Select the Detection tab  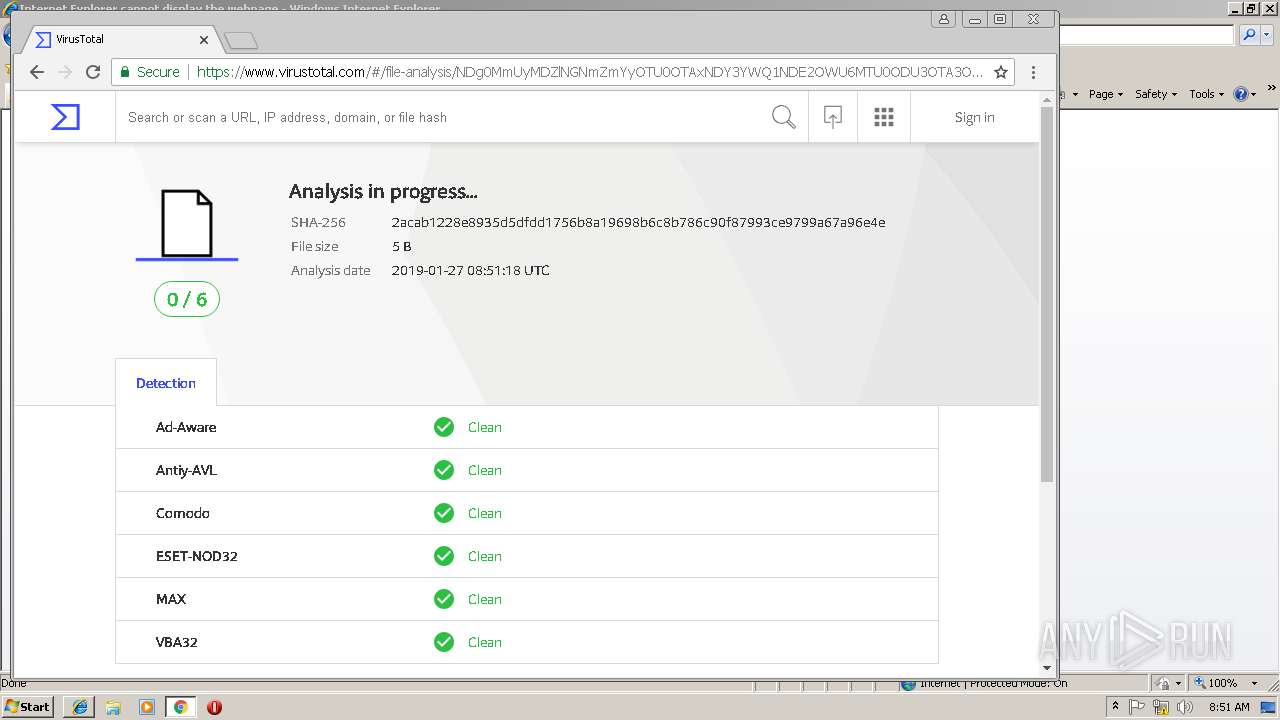(166, 383)
